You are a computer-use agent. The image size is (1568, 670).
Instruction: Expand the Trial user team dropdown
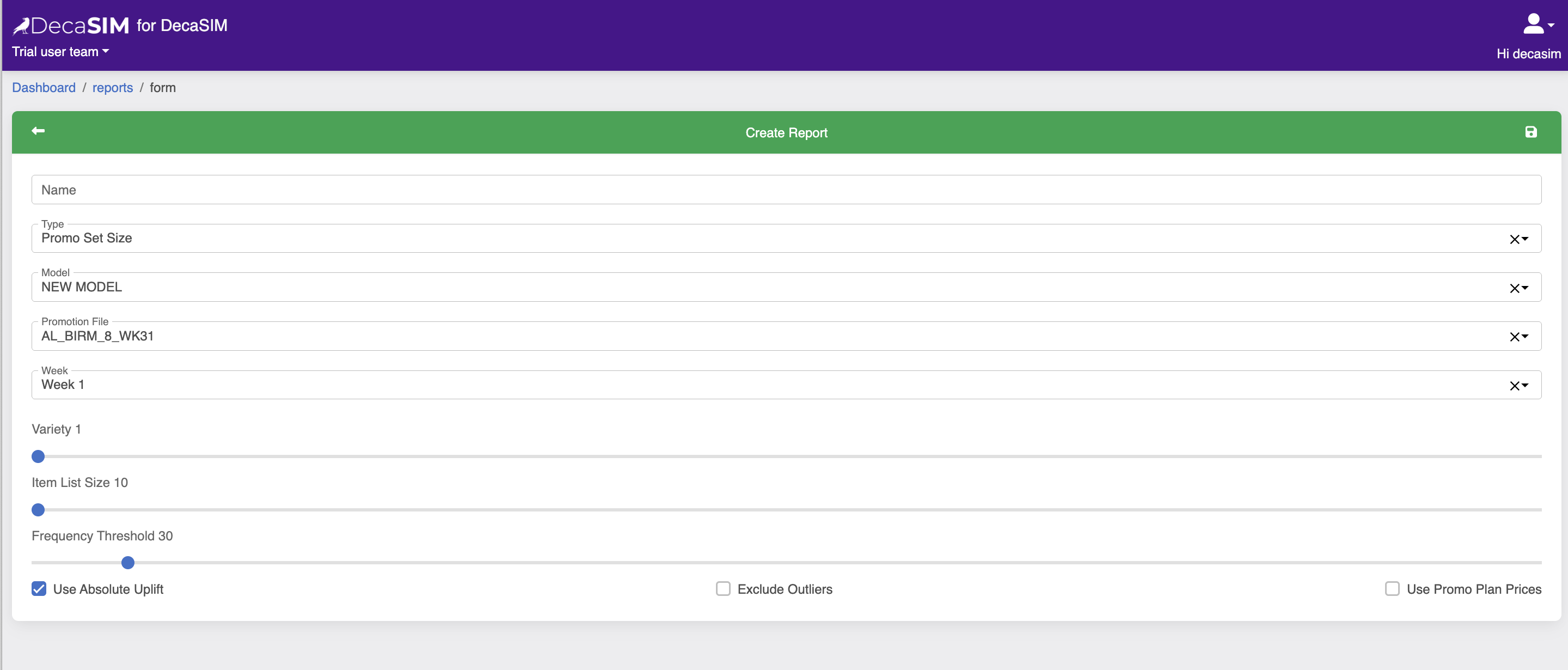[x=60, y=52]
